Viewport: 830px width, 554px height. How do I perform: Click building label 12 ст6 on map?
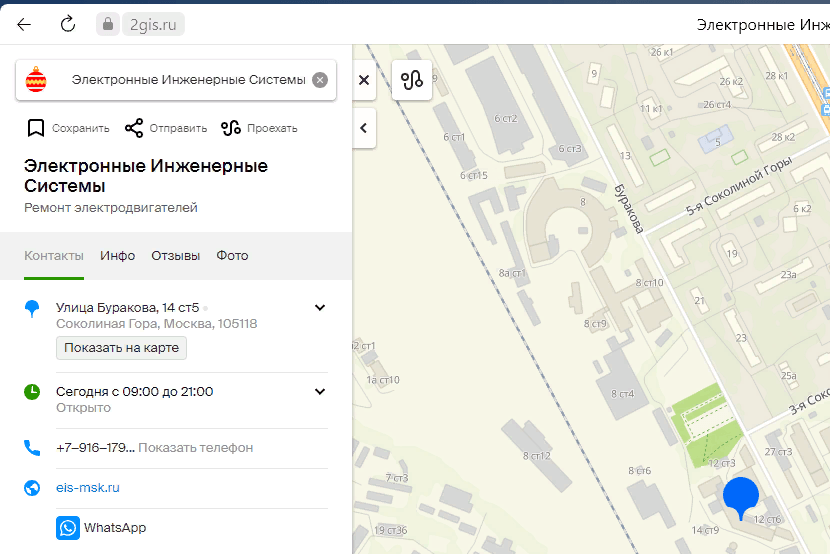coord(767,519)
